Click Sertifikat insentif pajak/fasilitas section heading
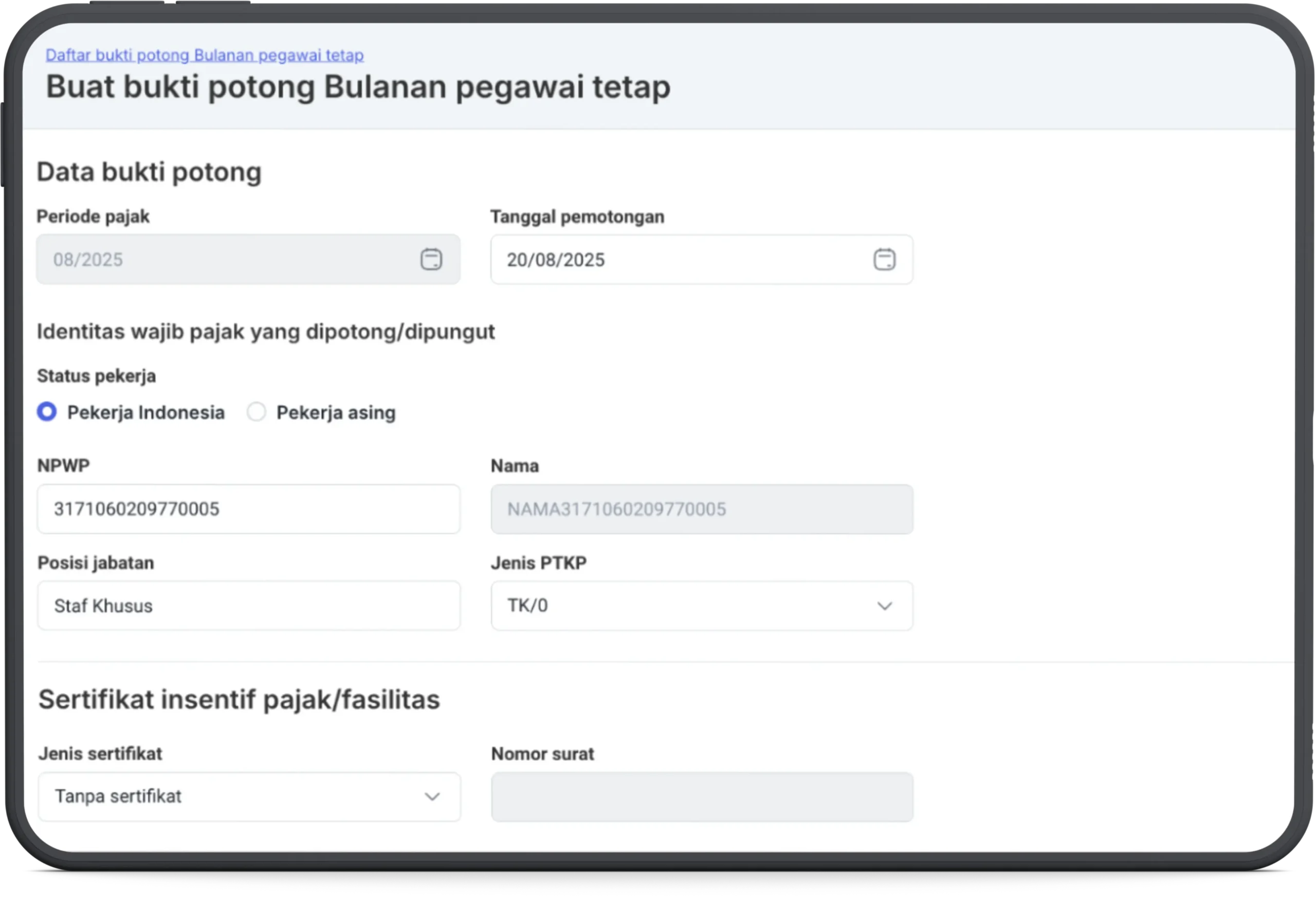Viewport: 1316px width, 898px height. 239,699
